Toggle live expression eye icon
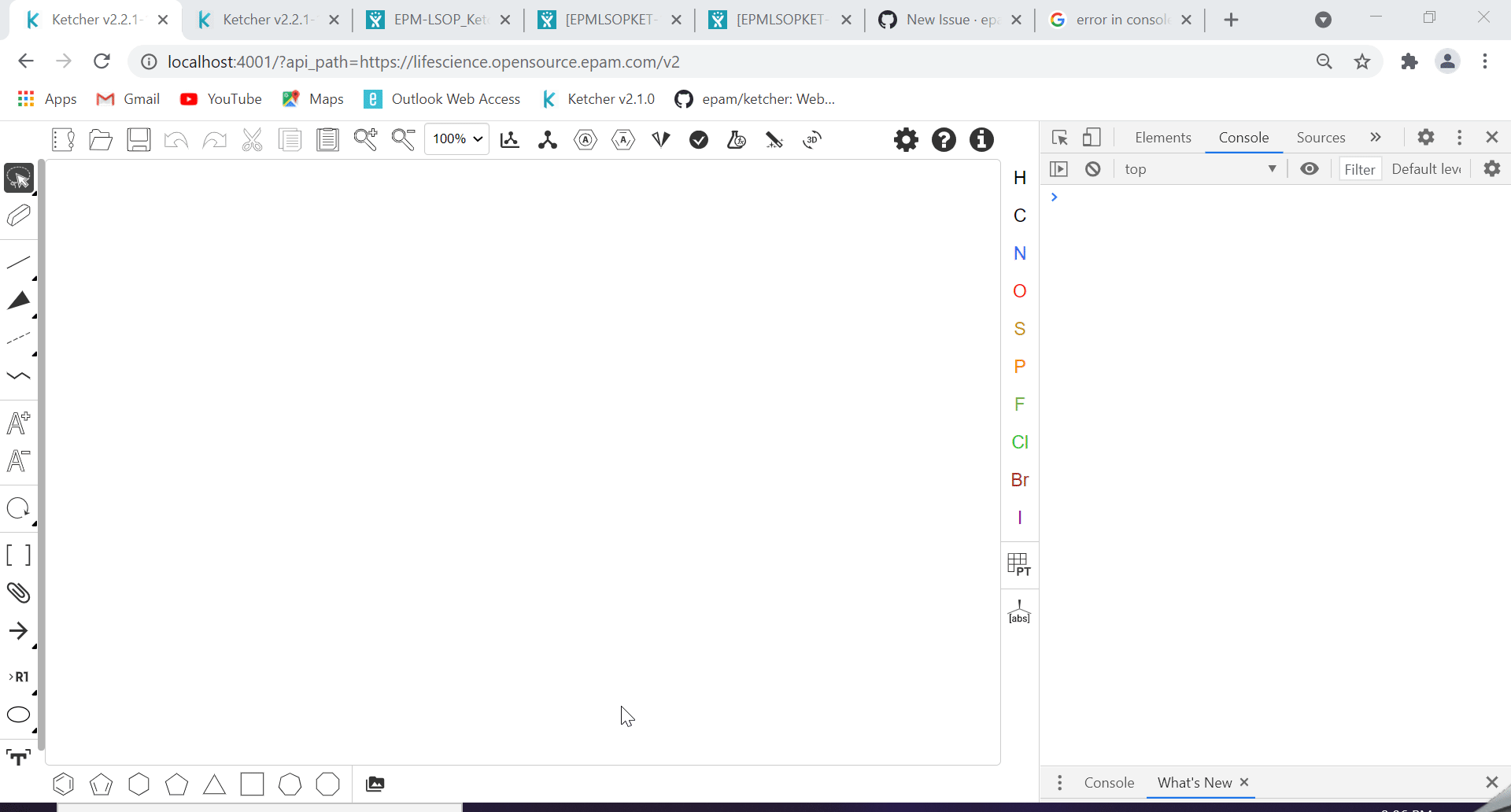The image size is (1511, 812). click(x=1310, y=169)
